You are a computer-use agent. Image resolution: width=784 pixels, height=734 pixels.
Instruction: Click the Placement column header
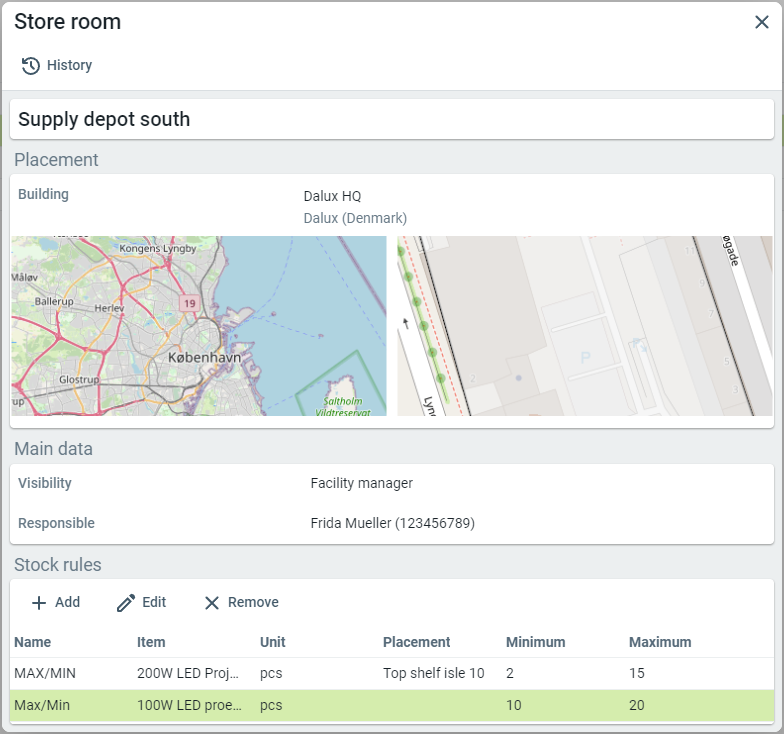click(x=416, y=642)
